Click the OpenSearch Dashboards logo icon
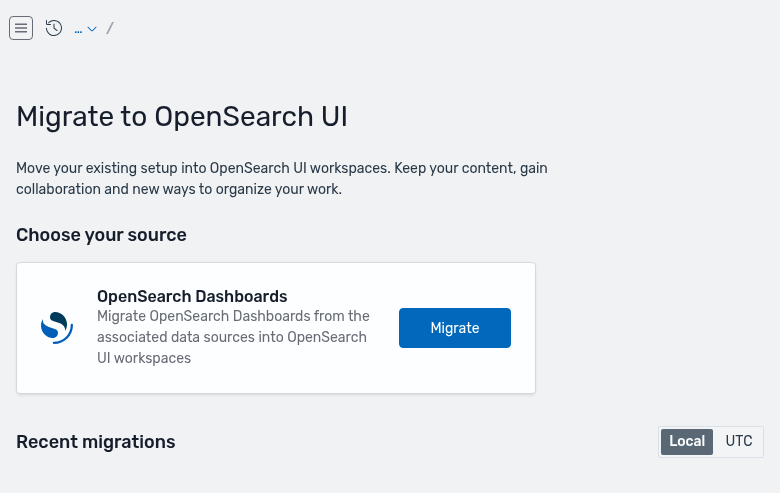Viewport: 780px width, 493px height. coord(57,328)
